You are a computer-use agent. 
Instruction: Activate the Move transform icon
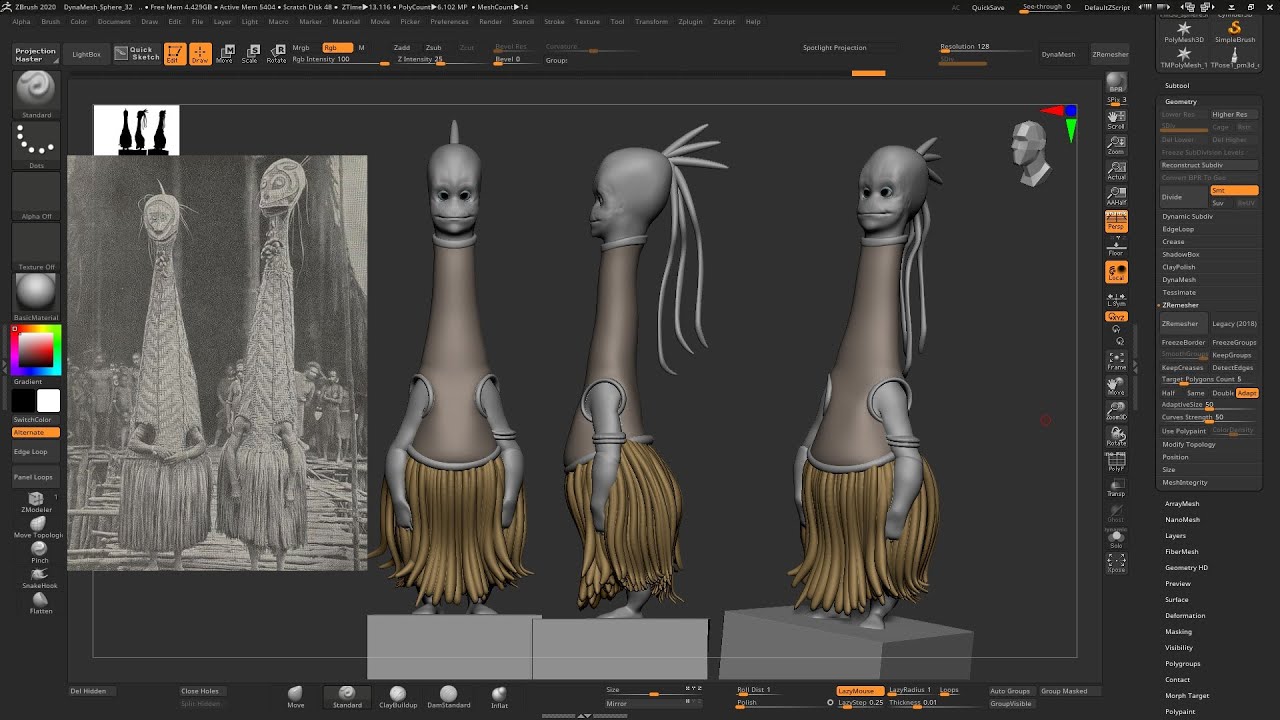click(225, 54)
